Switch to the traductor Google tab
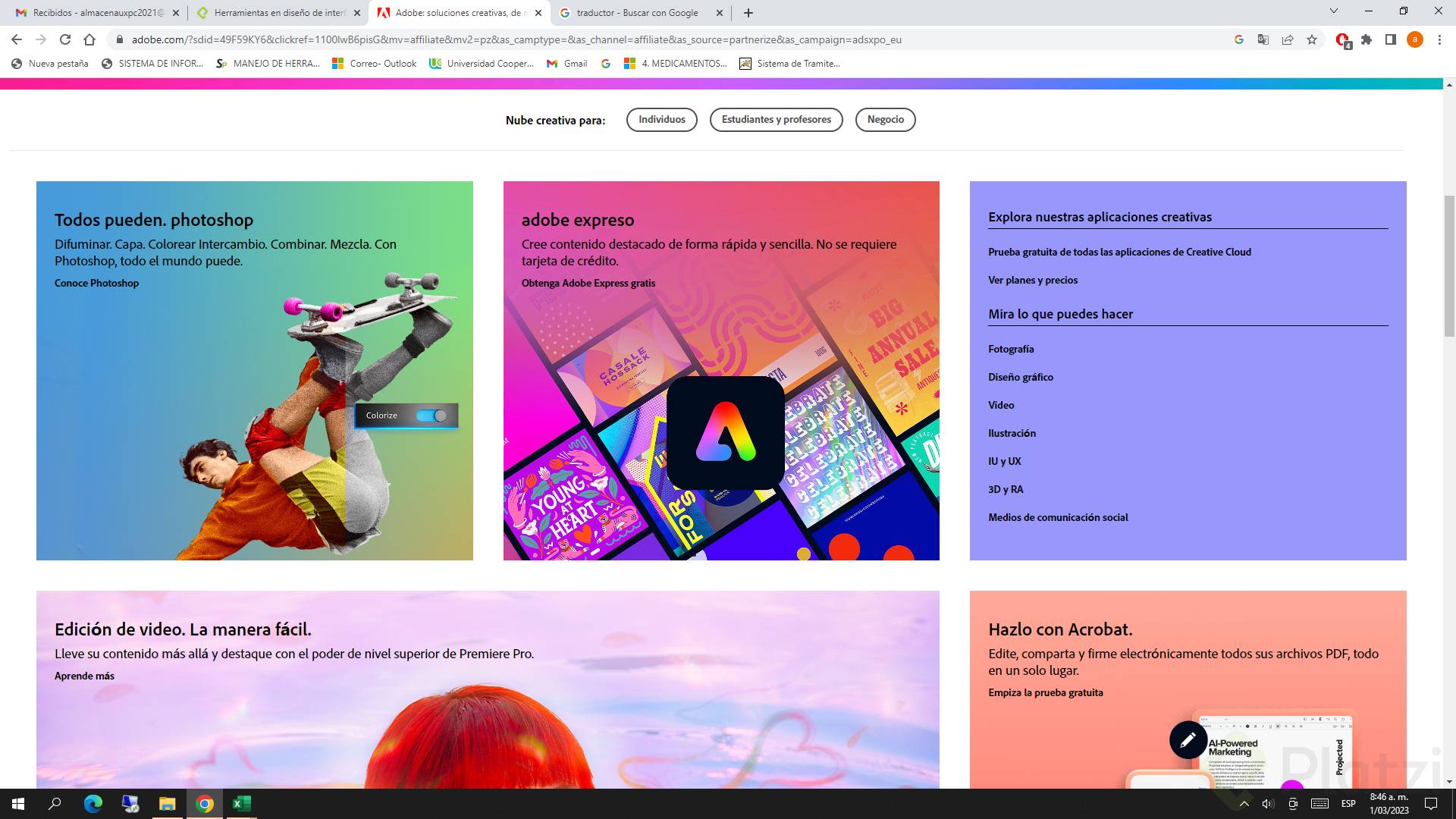The height and width of the screenshot is (819, 1456). pos(637,13)
